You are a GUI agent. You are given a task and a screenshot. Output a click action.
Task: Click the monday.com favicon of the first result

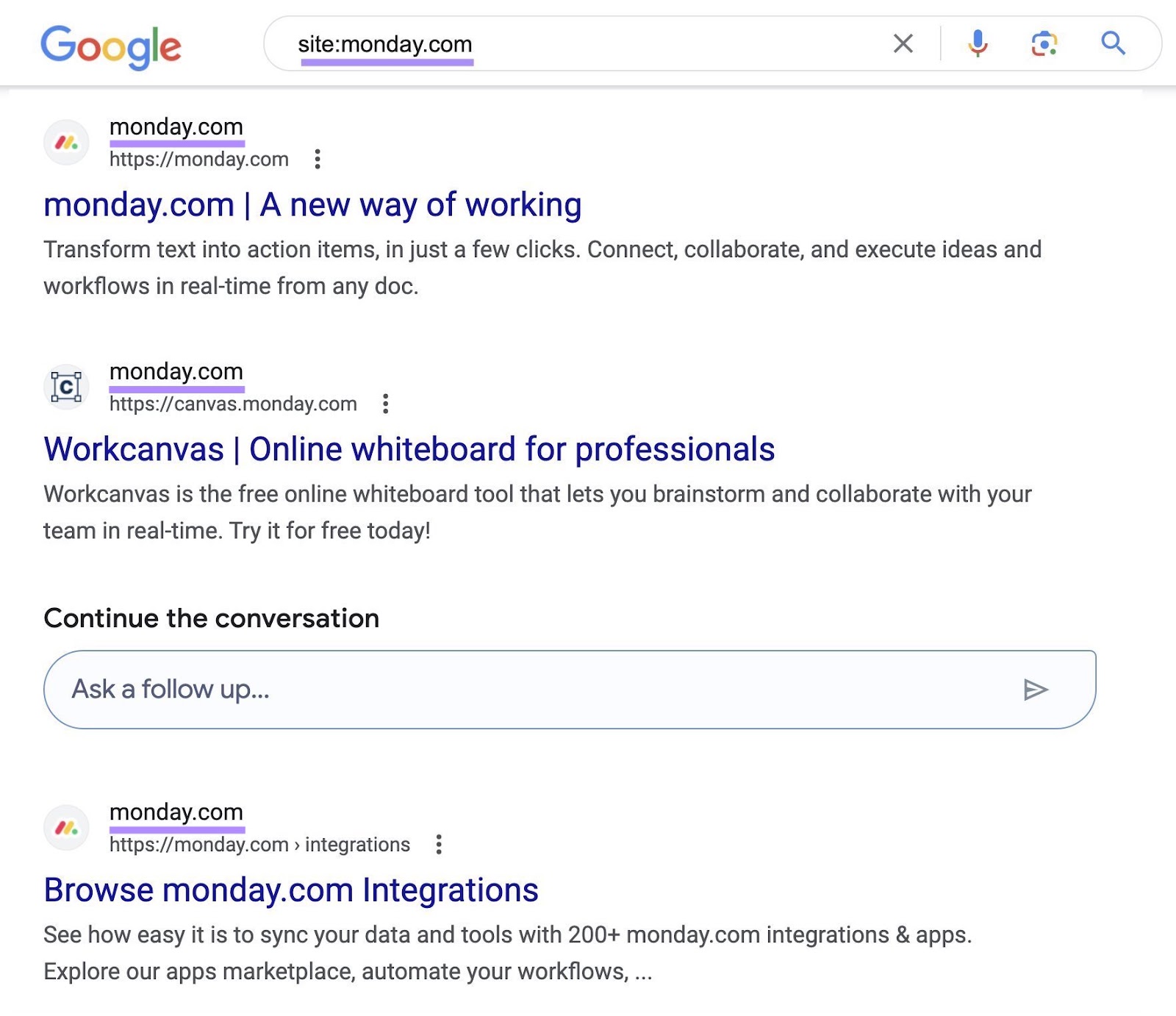point(66,143)
